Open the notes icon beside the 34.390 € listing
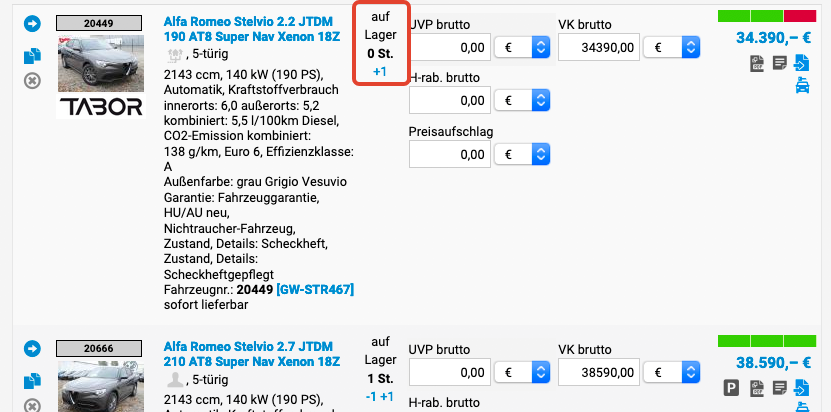 click(x=780, y=64)
